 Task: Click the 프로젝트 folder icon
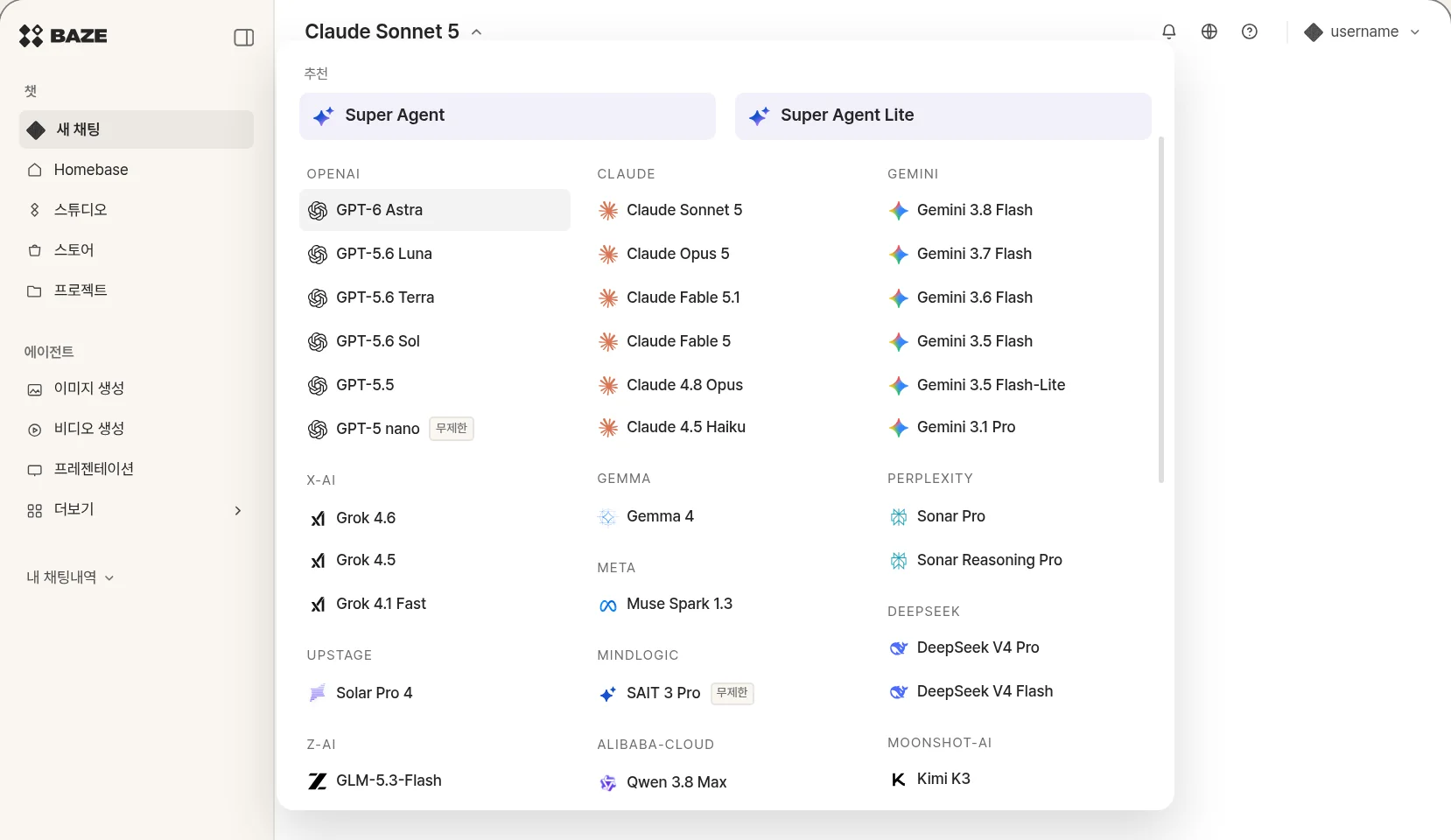coord(35,290)
